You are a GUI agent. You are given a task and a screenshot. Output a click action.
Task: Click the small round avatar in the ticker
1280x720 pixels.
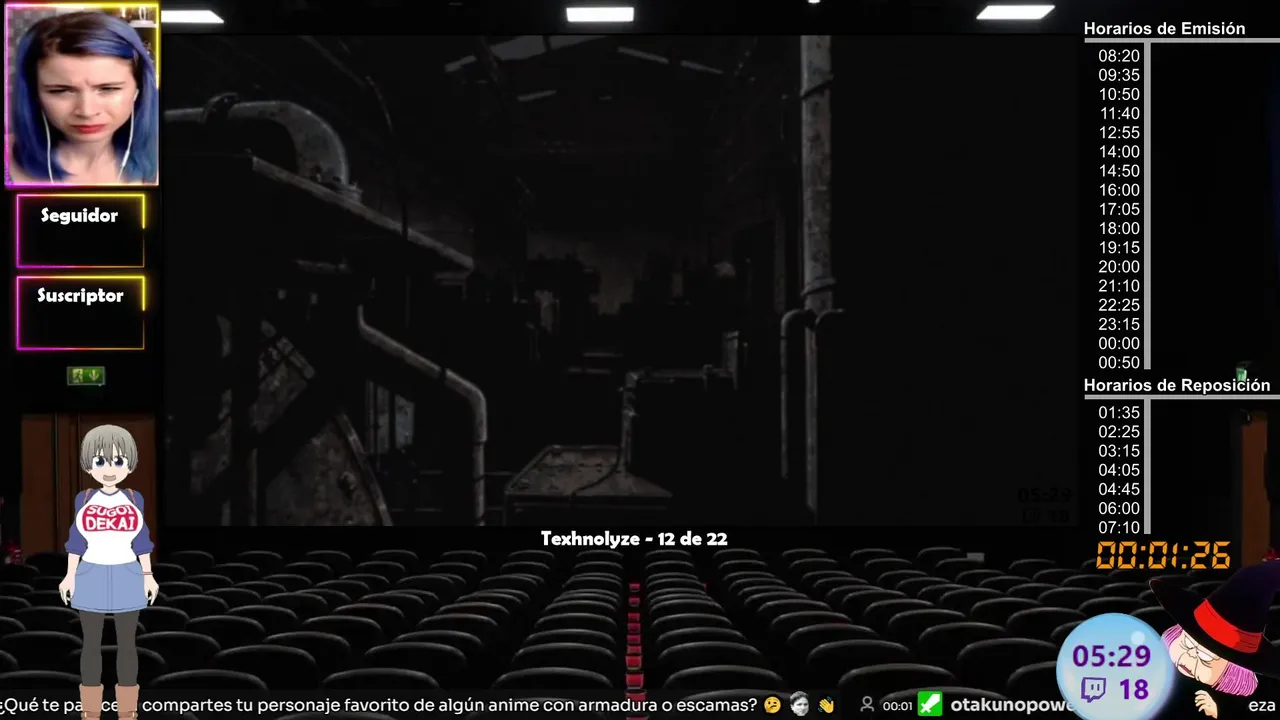799,704
